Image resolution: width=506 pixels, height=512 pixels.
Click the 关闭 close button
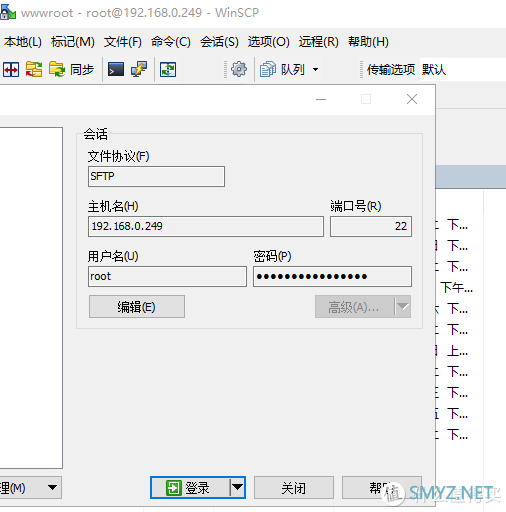click(x=294, y=488)
